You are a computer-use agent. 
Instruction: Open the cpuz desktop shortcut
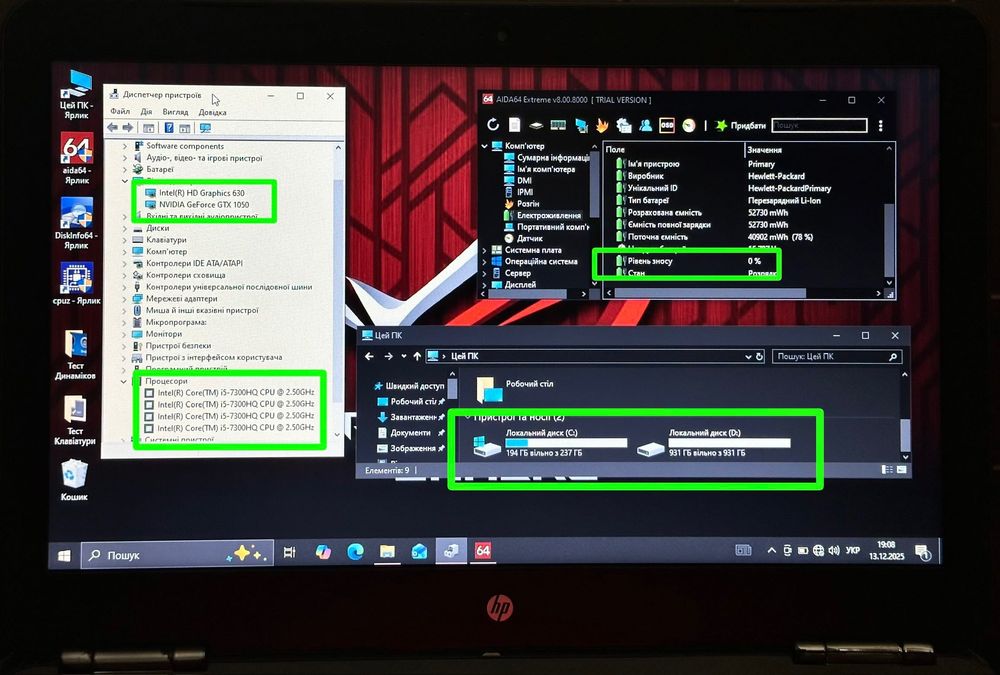77,284
